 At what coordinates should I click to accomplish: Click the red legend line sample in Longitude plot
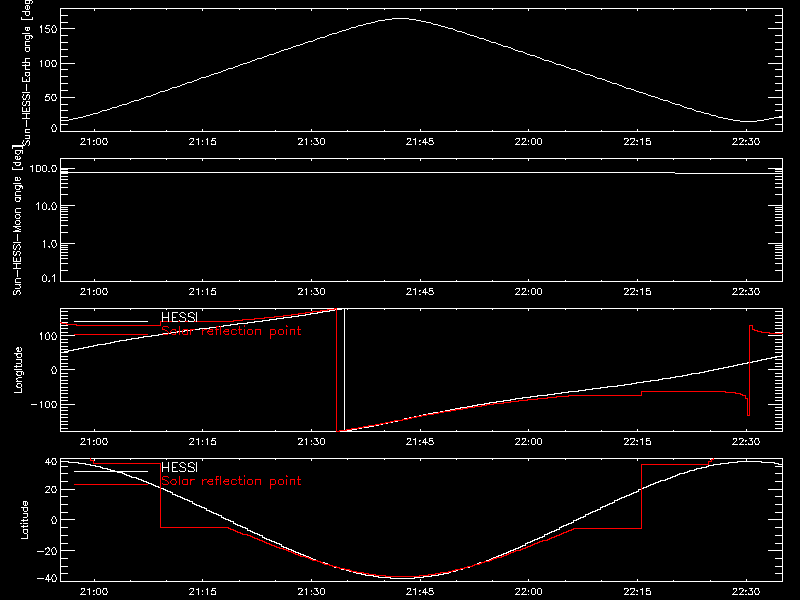pyautogui.click(x=111, y=335)
